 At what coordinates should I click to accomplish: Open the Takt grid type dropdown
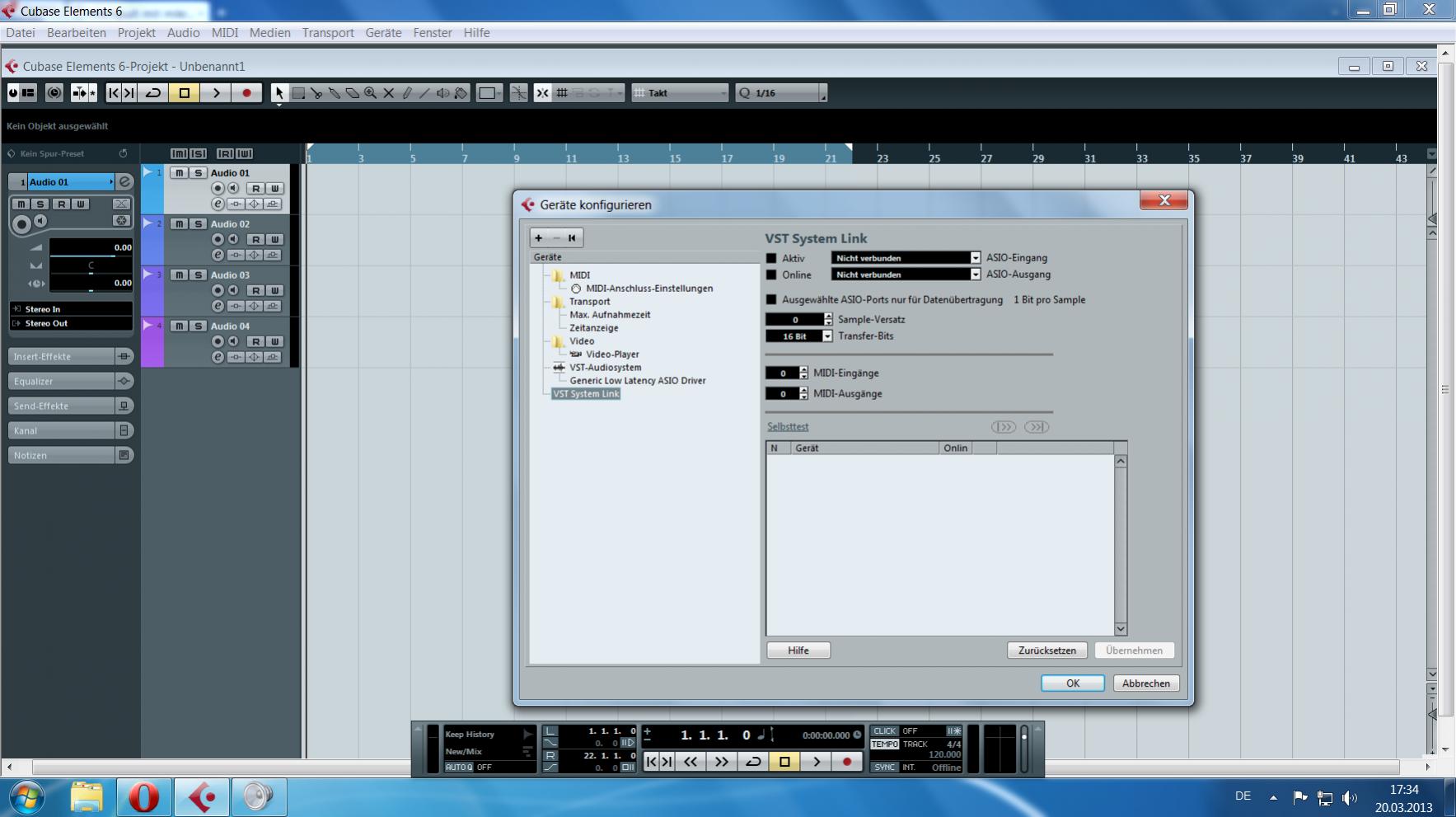click(681, 93)
